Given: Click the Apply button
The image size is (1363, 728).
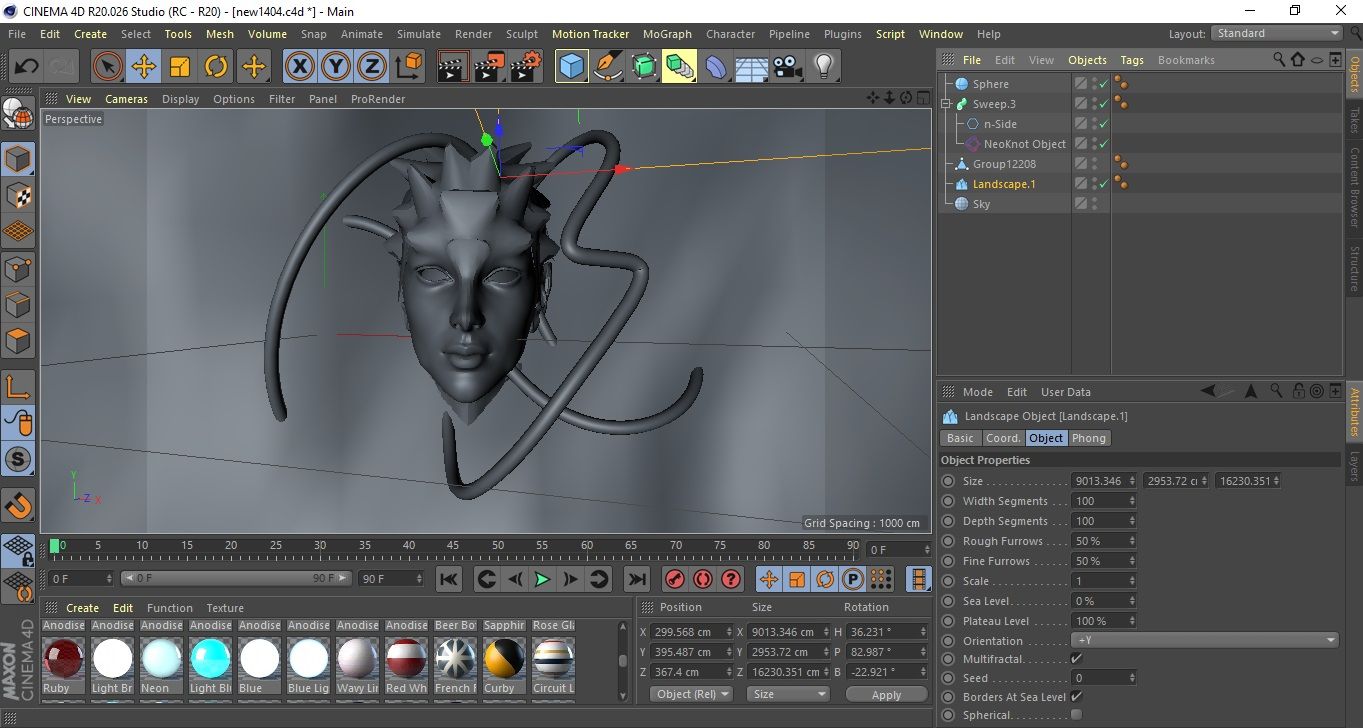Looking at the screenshot, I should 886,694.
